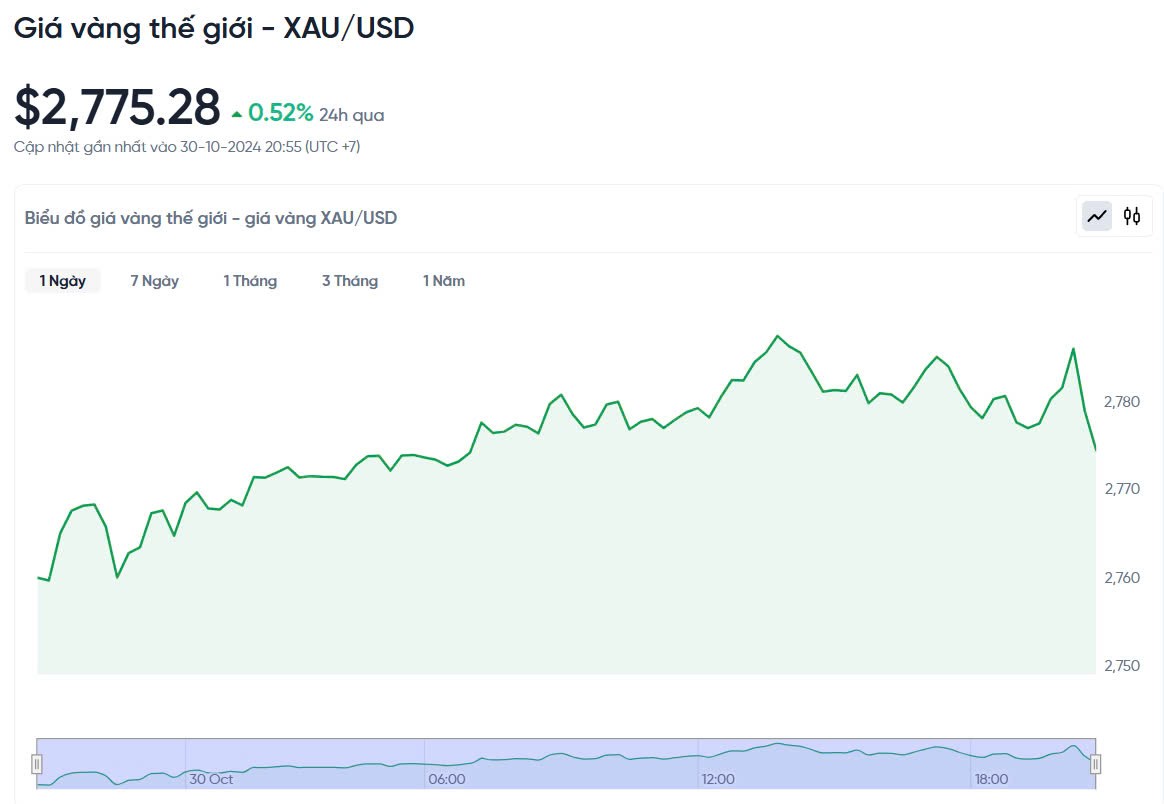
Task: Click the 2,750 price axis label
Action: (1122, 666)
